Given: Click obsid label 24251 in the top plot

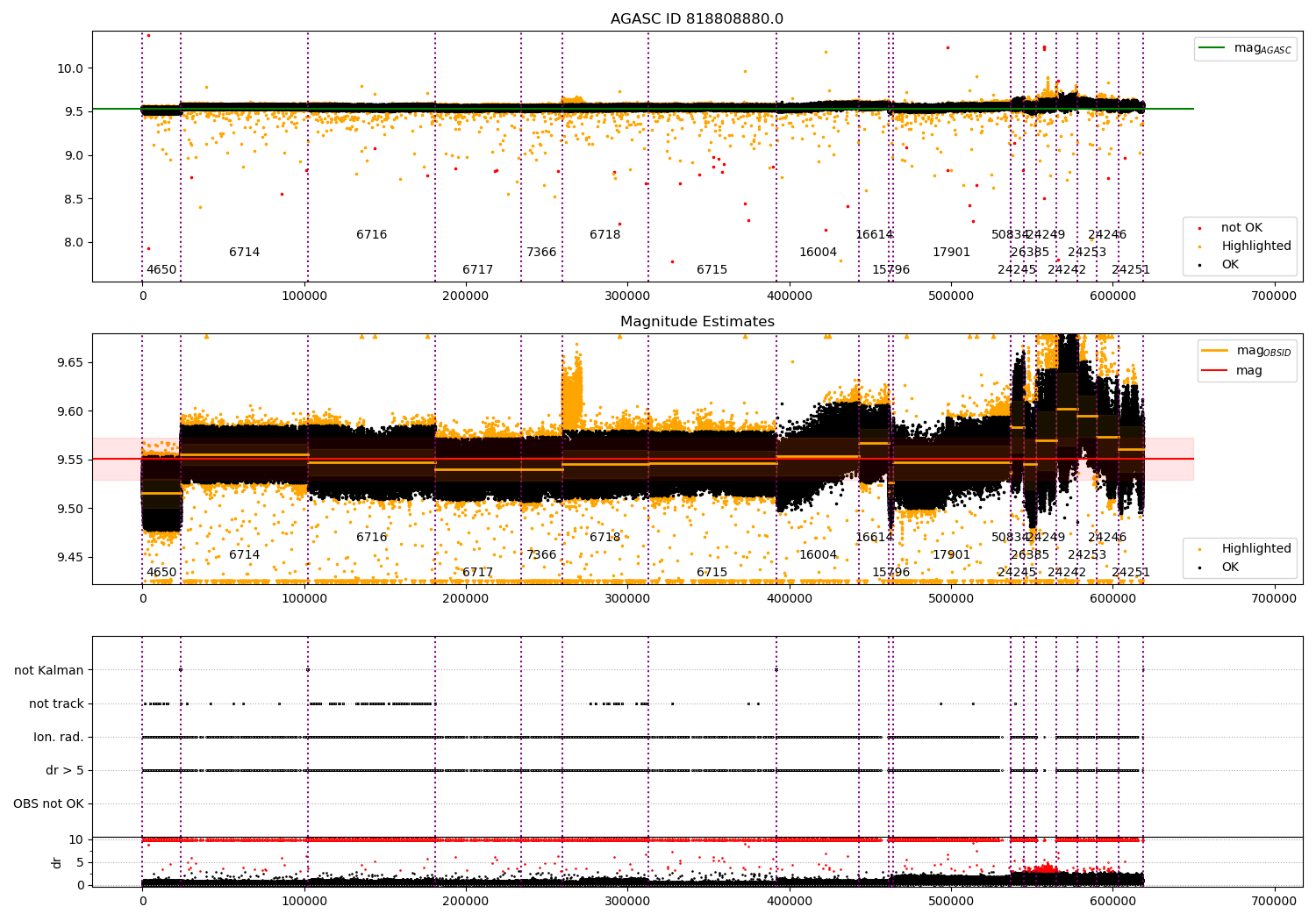Looking at the screenshot, I should click(1131, 270).
